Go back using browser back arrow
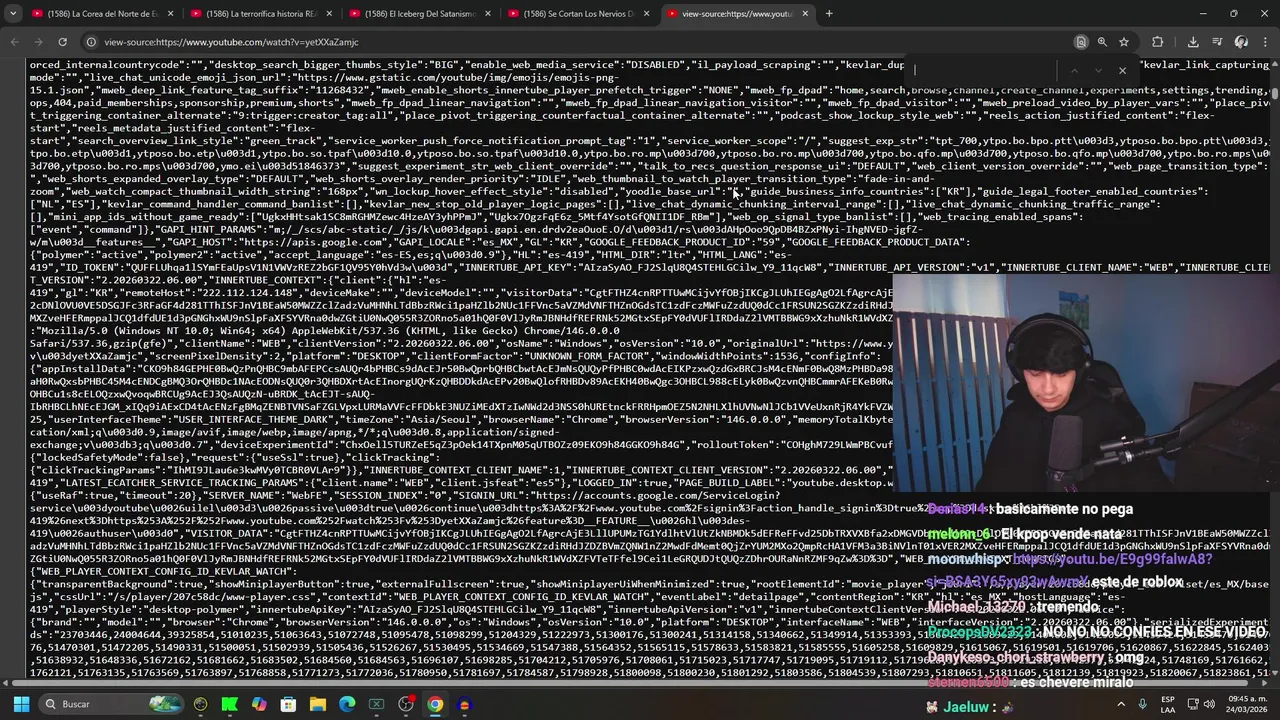Image resolution: width=1280 pixels, height=720 pixels. point(14,42)
